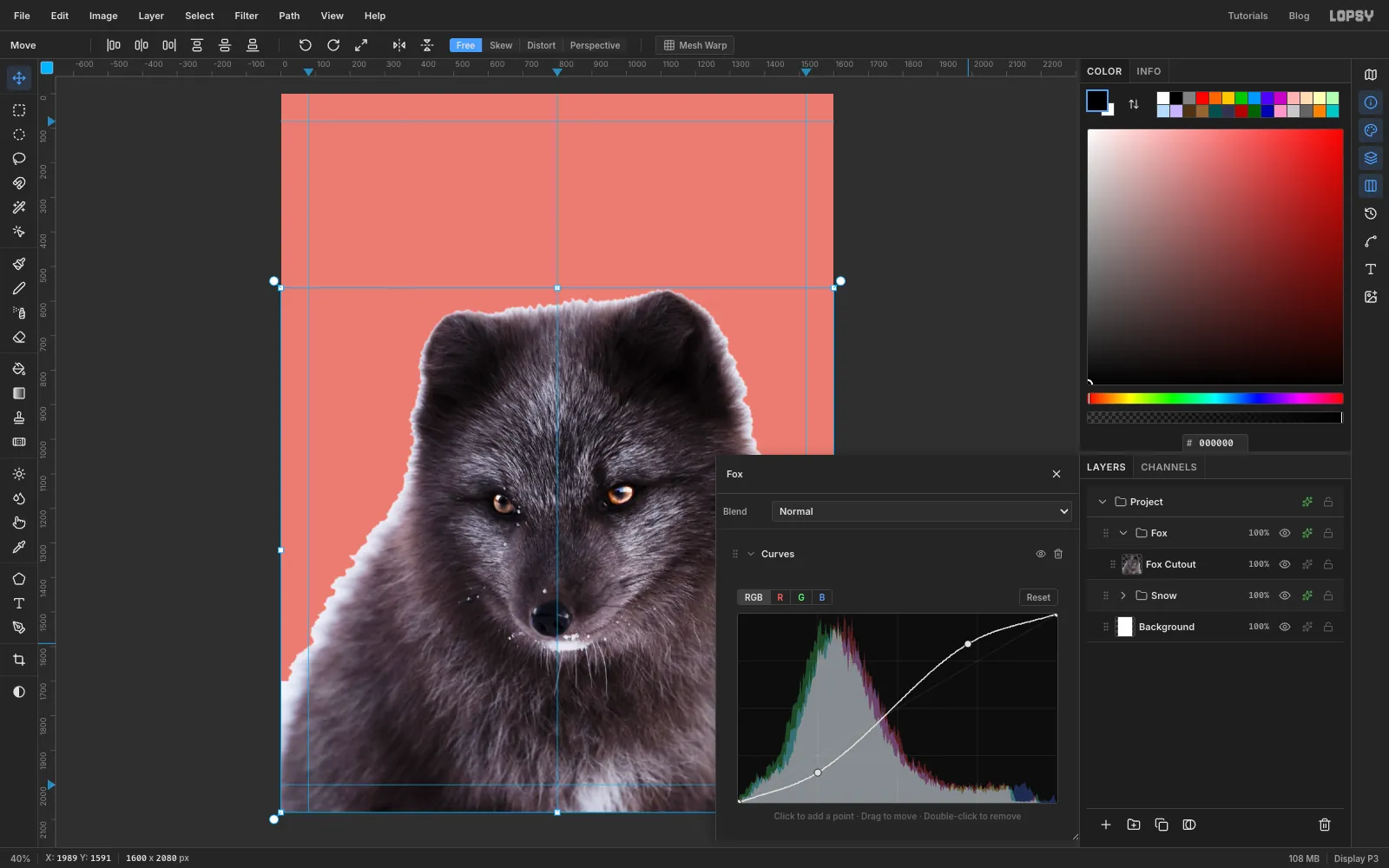
Task: Choose the Lasso selection tool
Action: pyautogui.click(x=19, y=159)
